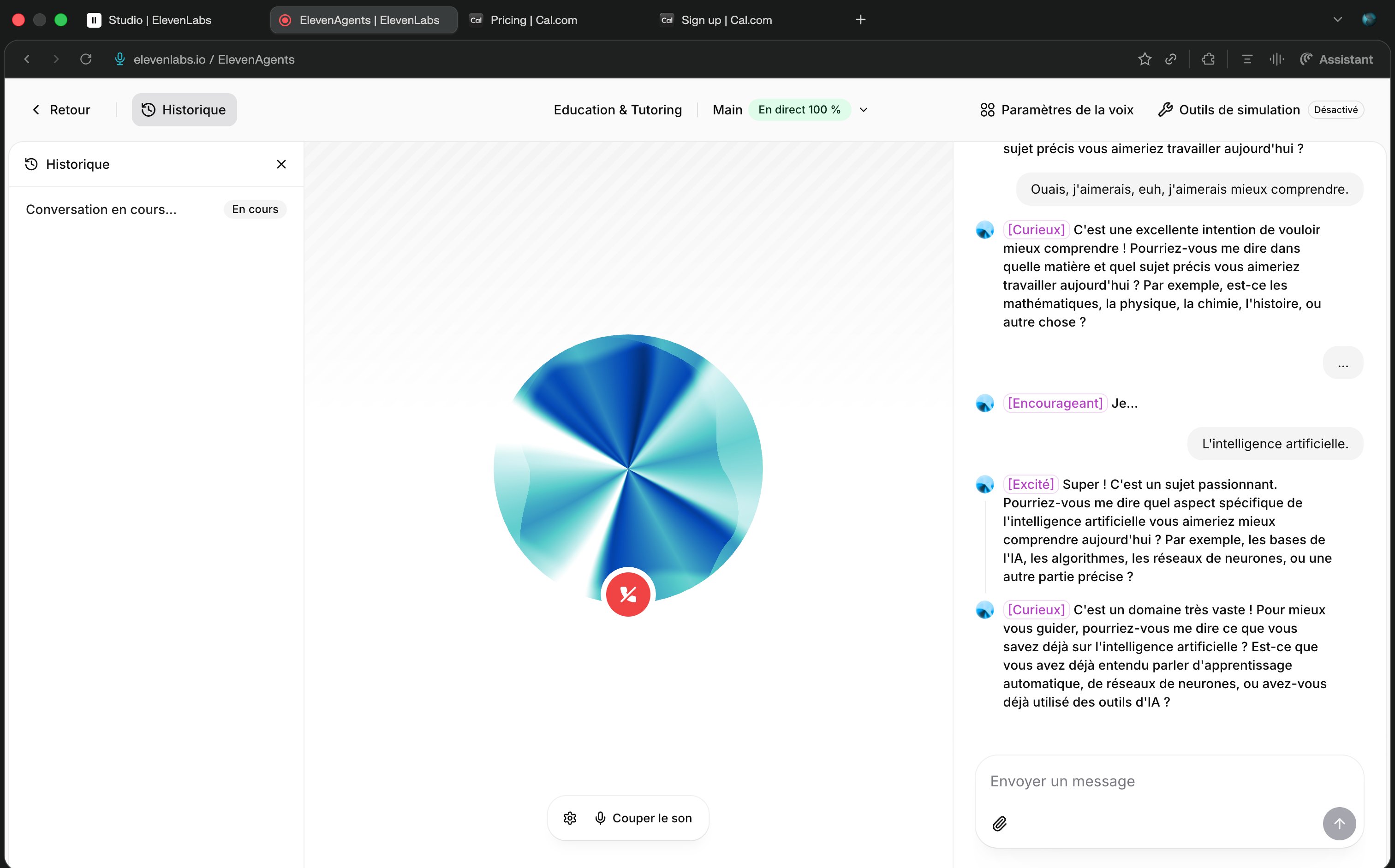The image size is (1395, 868).
Task: Click the elevenlabs.io address bar
Action: [214, 59]
